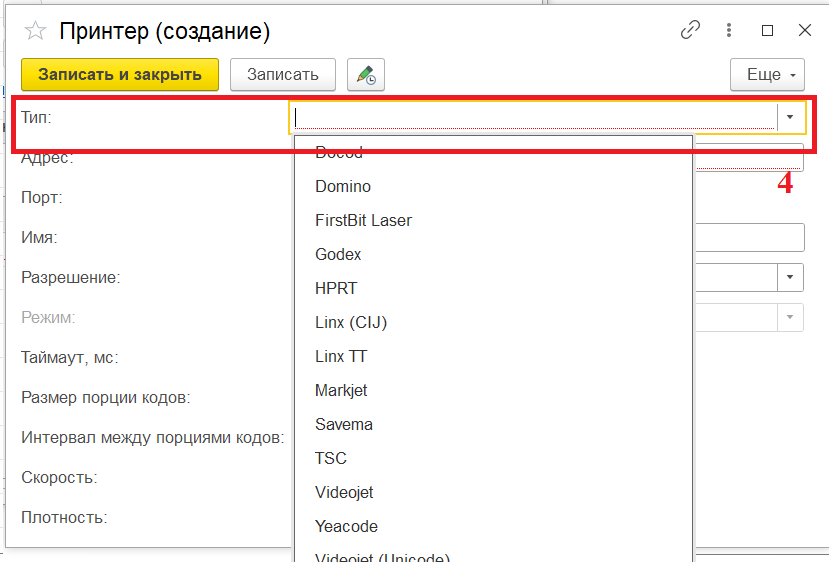Expand the Режим dropdown arrow
This screenshot has width=829, height=562.
(x=790, y=317)
